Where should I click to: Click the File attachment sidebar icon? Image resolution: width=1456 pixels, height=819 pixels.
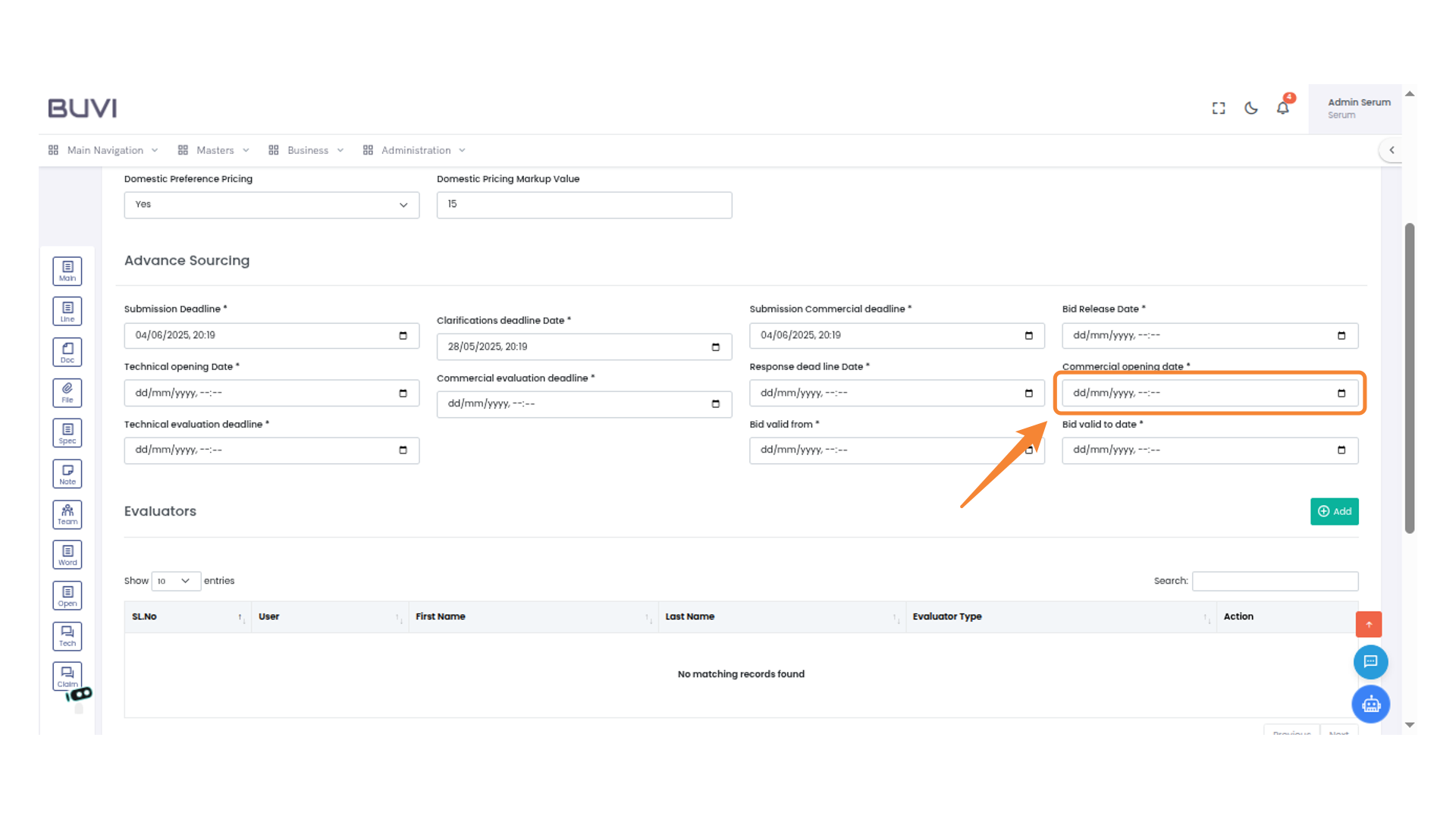click(x=67, y=393)
